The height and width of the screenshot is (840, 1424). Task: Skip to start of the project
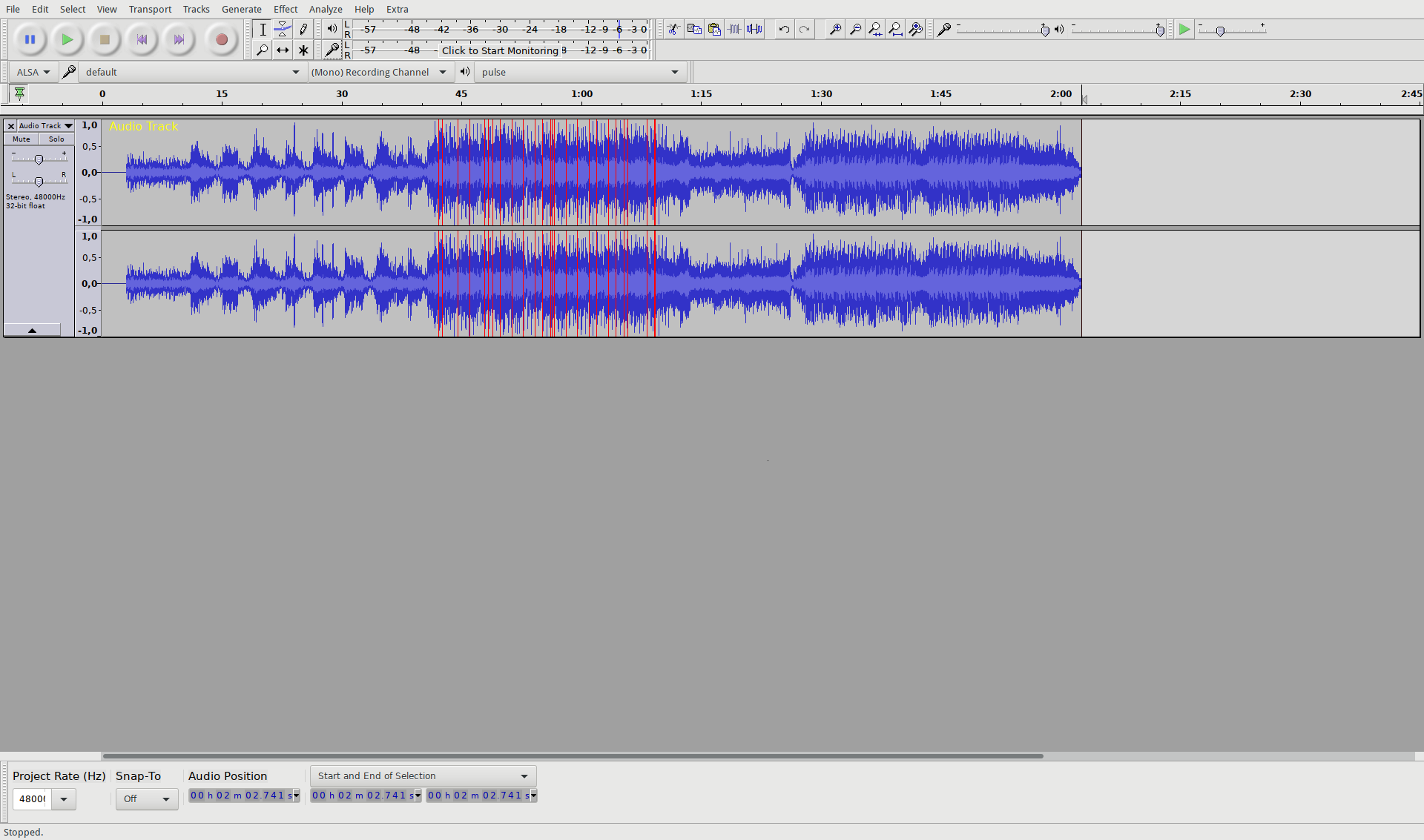142,40
